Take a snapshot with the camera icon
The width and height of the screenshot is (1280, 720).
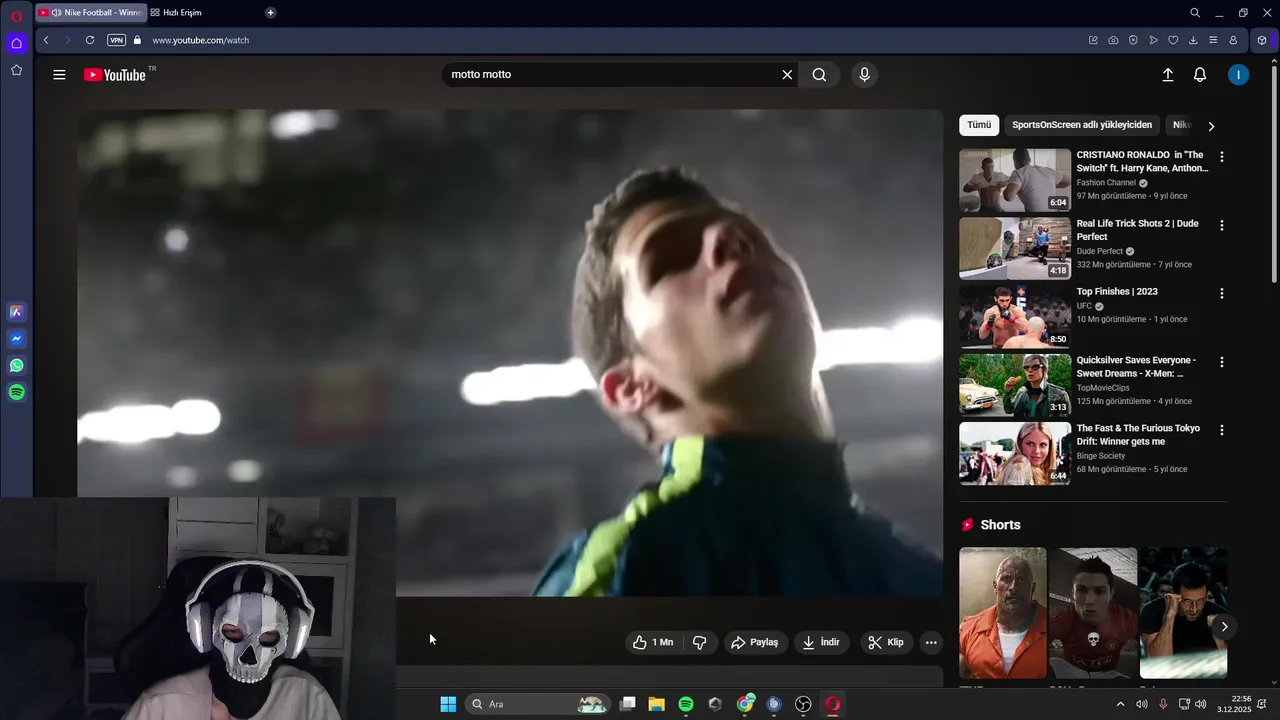(1113, 40)
